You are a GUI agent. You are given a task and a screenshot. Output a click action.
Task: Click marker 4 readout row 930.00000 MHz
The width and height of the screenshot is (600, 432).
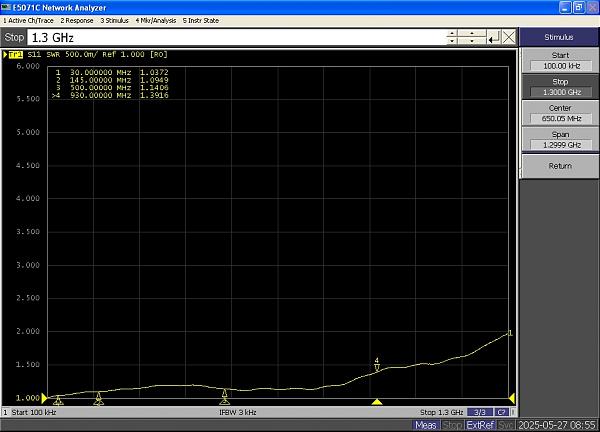click(x=110, y=95)
